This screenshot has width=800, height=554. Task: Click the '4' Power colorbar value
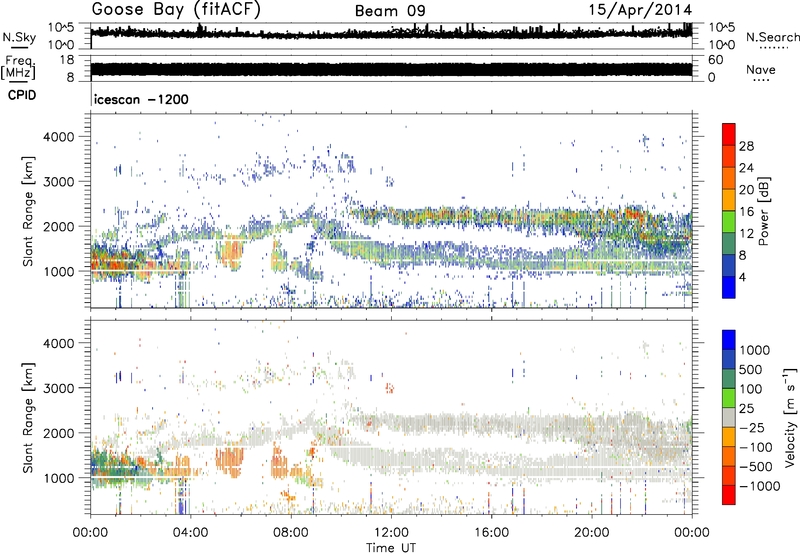pyautogui.click(x=742, y=277)
